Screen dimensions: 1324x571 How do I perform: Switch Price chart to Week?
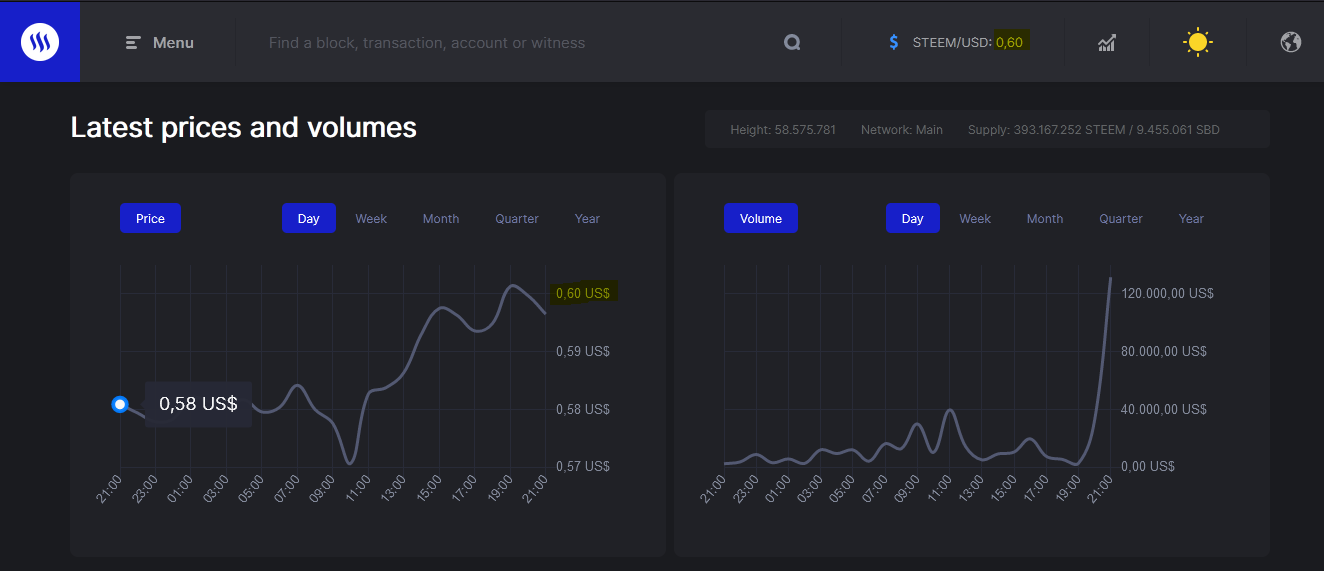click(371, 219)
